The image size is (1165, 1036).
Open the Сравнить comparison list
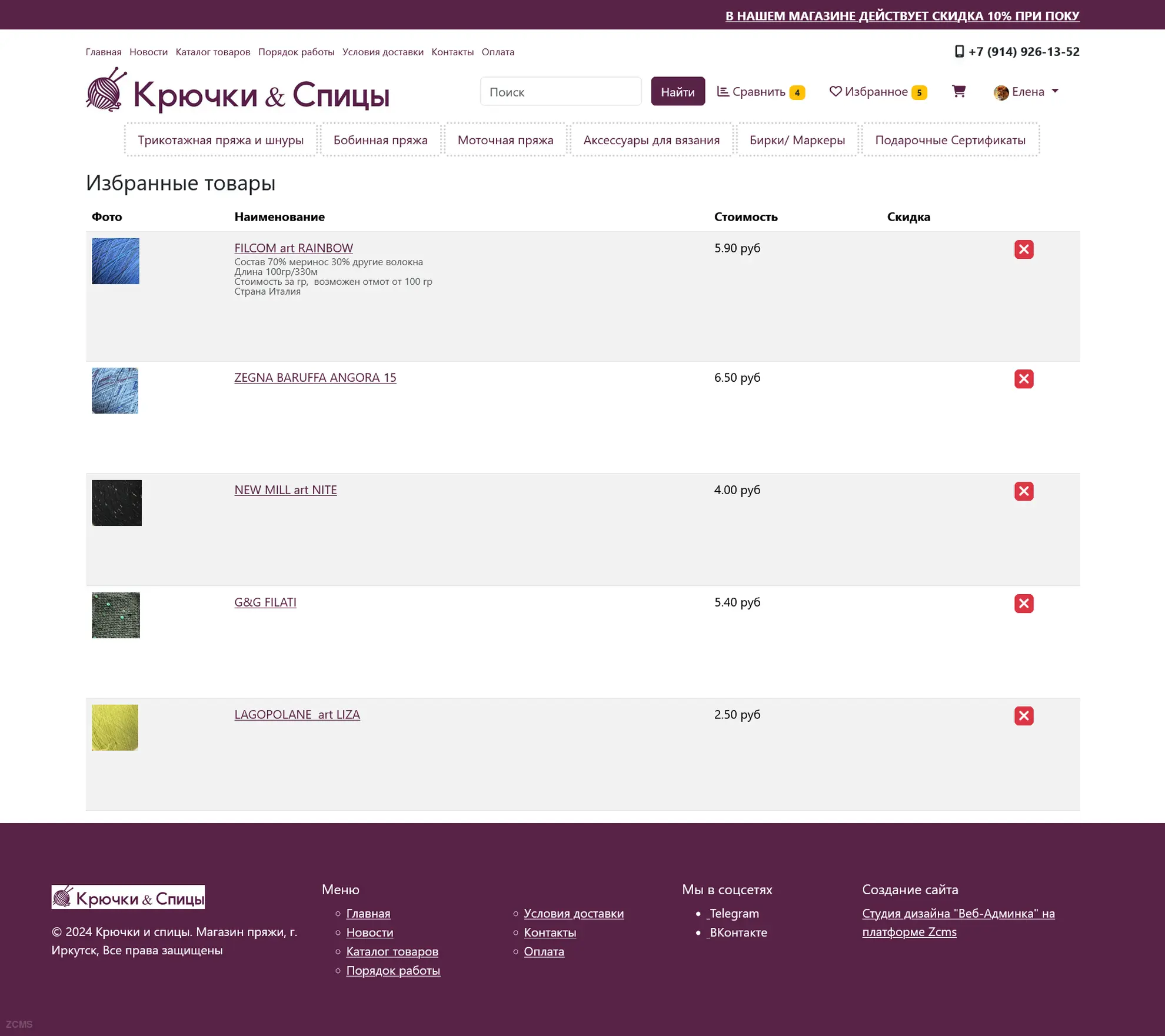(760, 92)
